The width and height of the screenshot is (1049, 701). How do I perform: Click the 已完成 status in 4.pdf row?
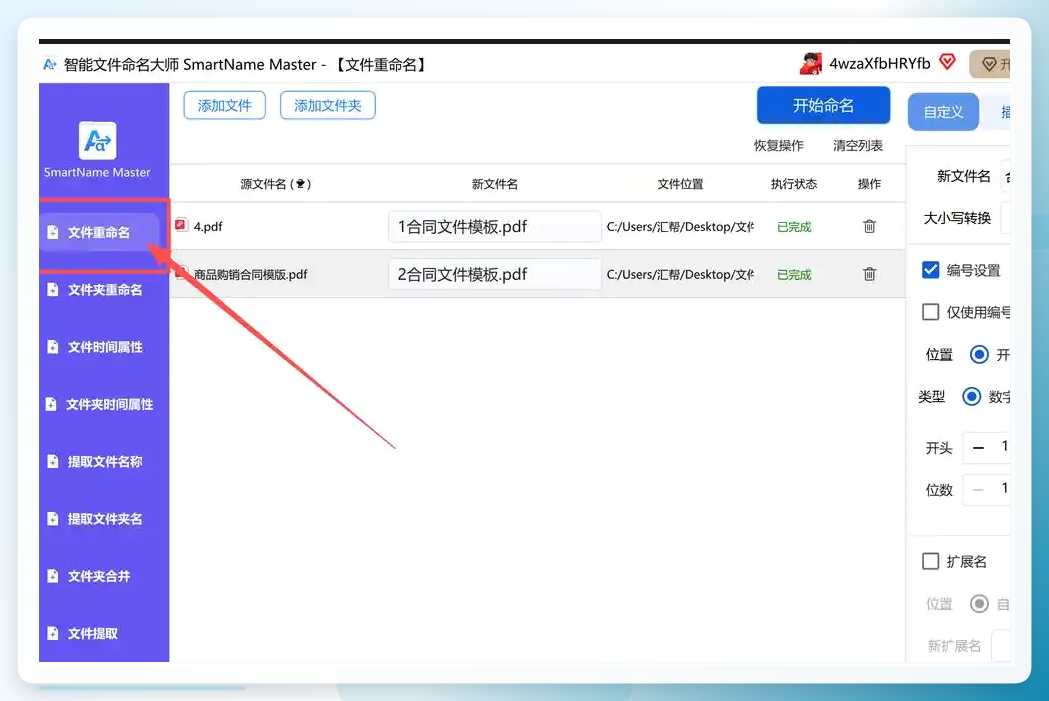tap(794, 227)
